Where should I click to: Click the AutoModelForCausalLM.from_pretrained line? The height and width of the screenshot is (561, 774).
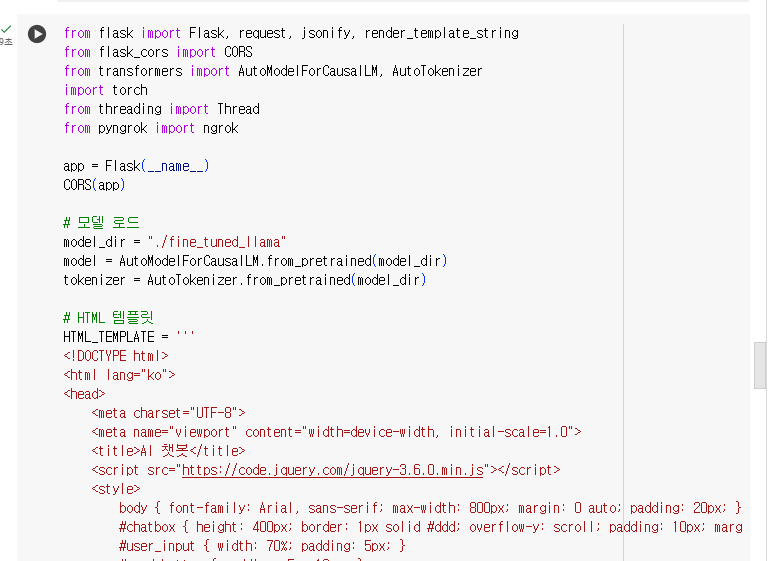255,261
